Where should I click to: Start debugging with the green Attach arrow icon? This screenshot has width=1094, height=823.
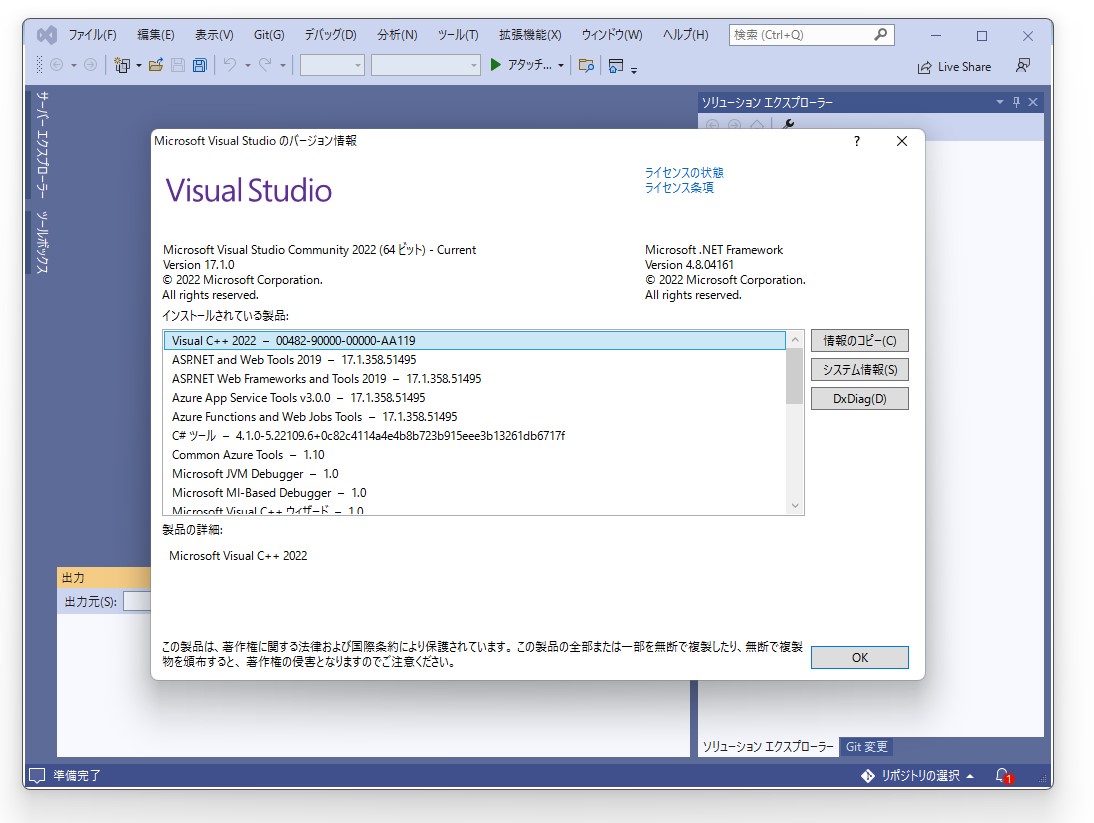(x=497, y=65)
